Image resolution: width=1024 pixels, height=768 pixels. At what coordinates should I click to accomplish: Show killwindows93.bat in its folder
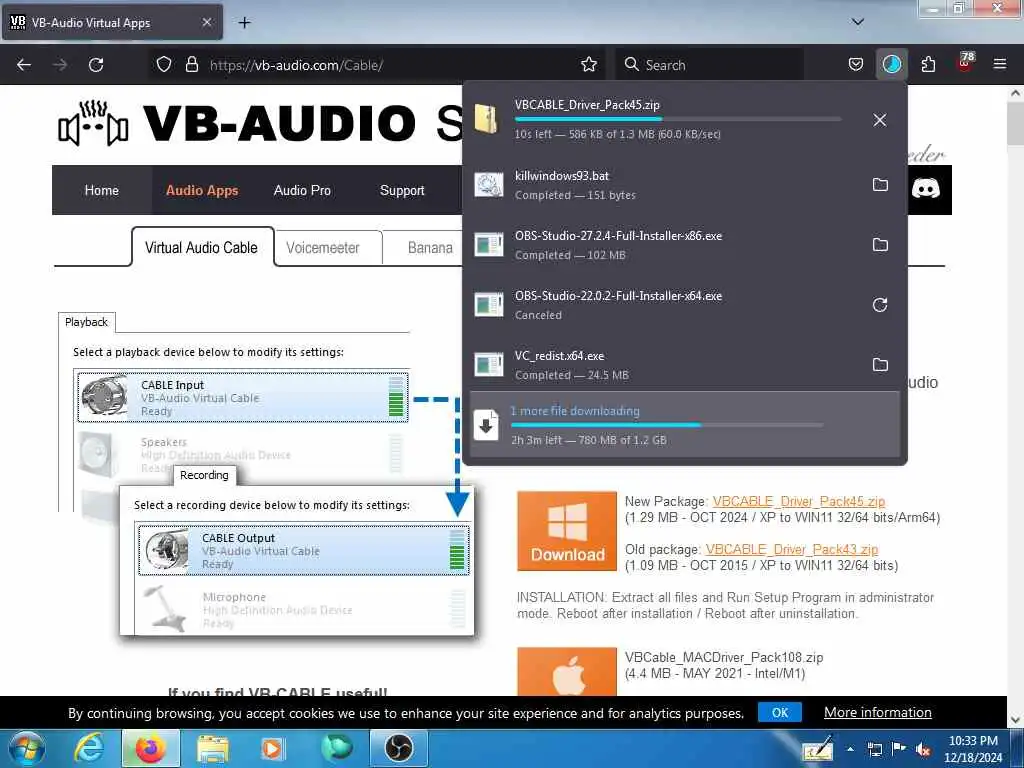point(880,185)
